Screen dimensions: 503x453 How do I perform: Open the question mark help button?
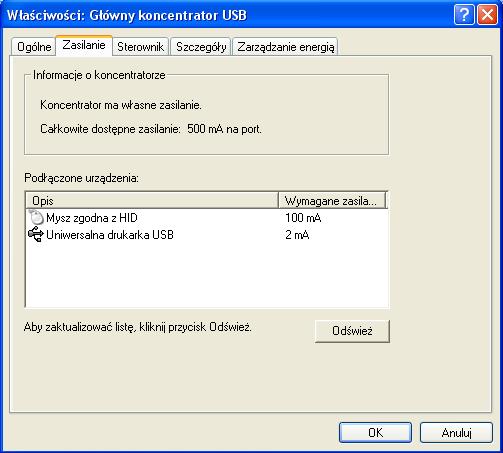(x=464, y=15)
